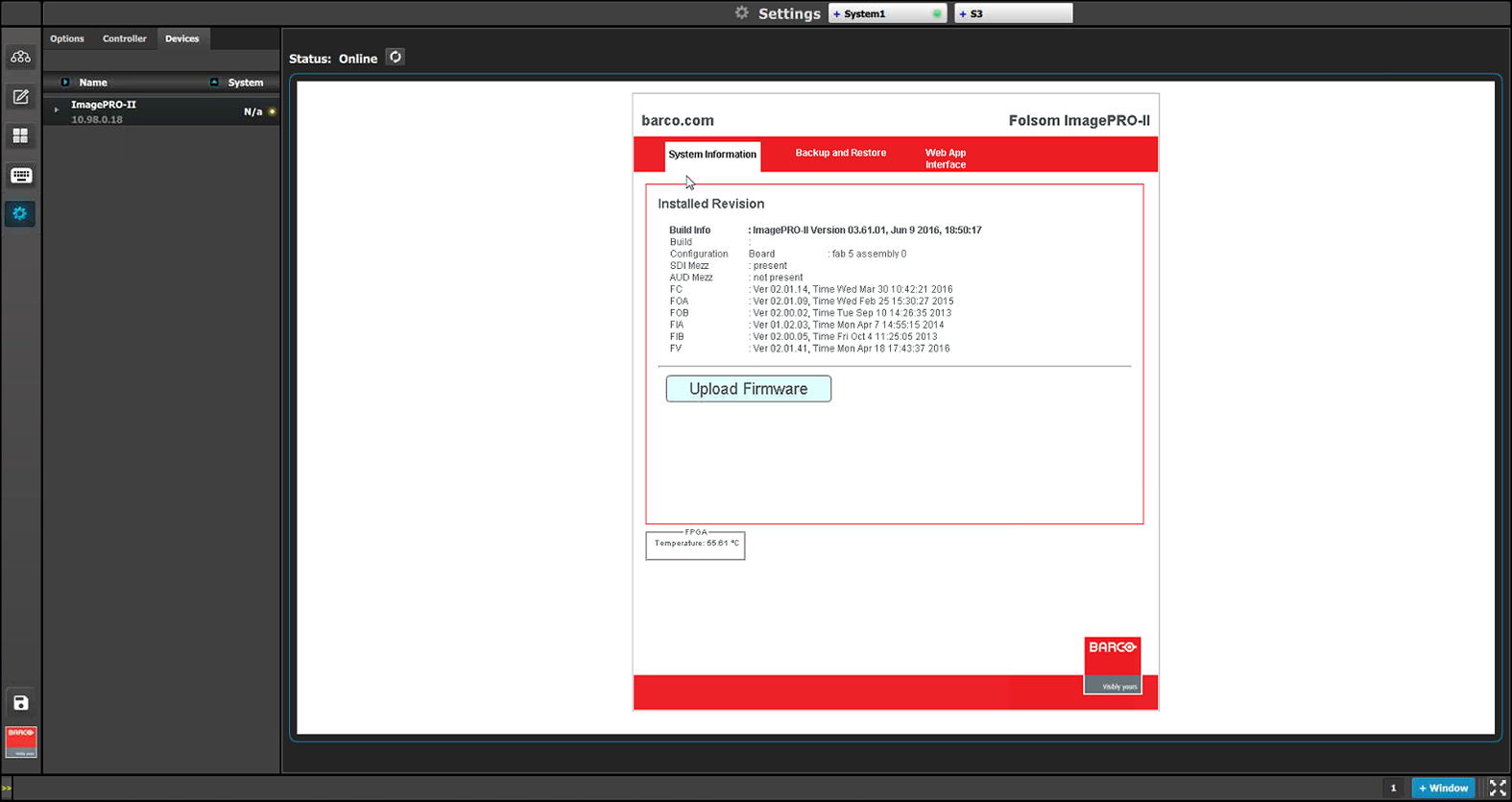Click the Installed Revision heading
Viewport: 1512px width, 802px height.
point(711,204)
